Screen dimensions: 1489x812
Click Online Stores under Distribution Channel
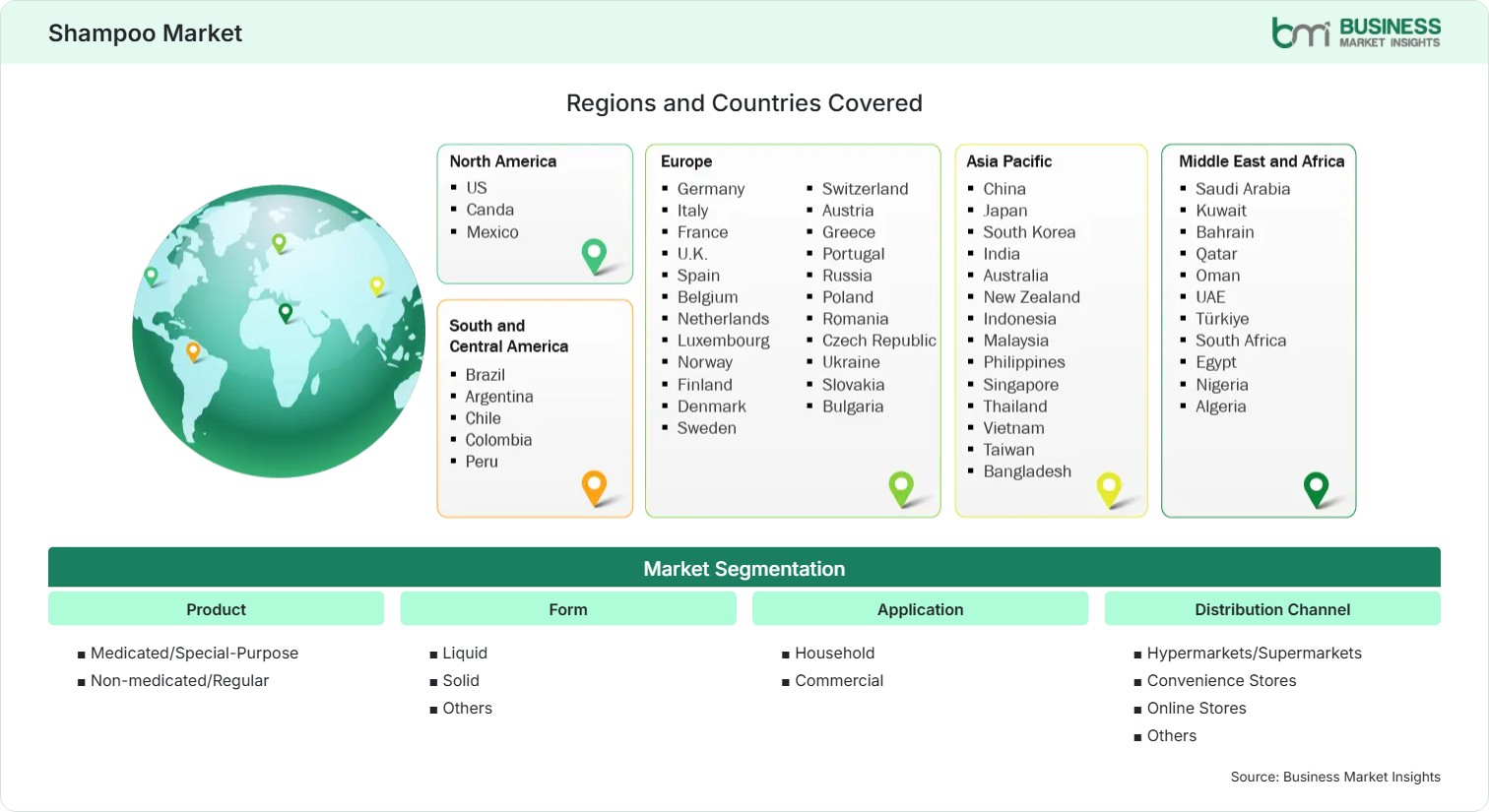point(1197,708)
